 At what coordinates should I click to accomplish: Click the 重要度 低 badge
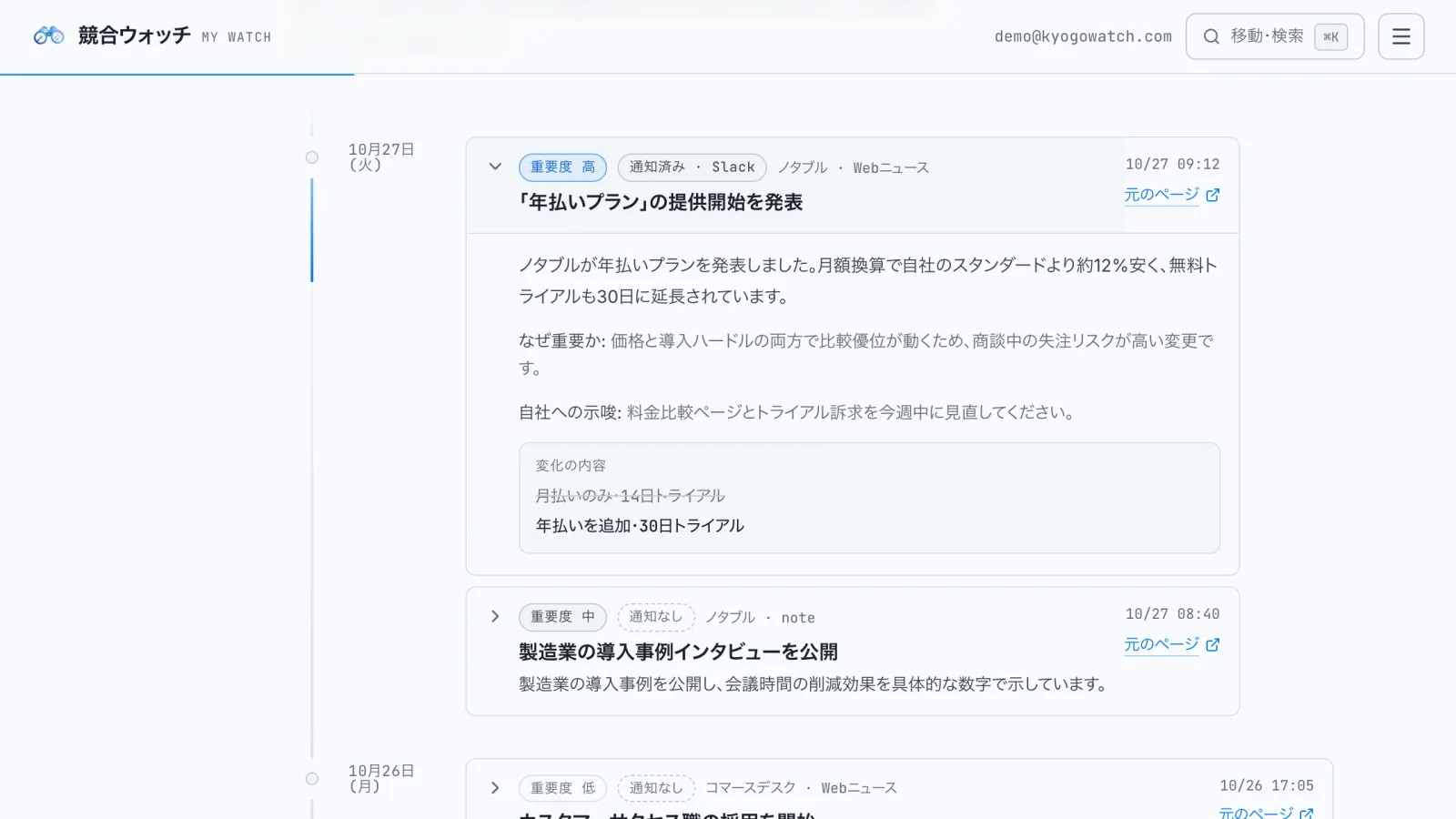click(562, 788)
